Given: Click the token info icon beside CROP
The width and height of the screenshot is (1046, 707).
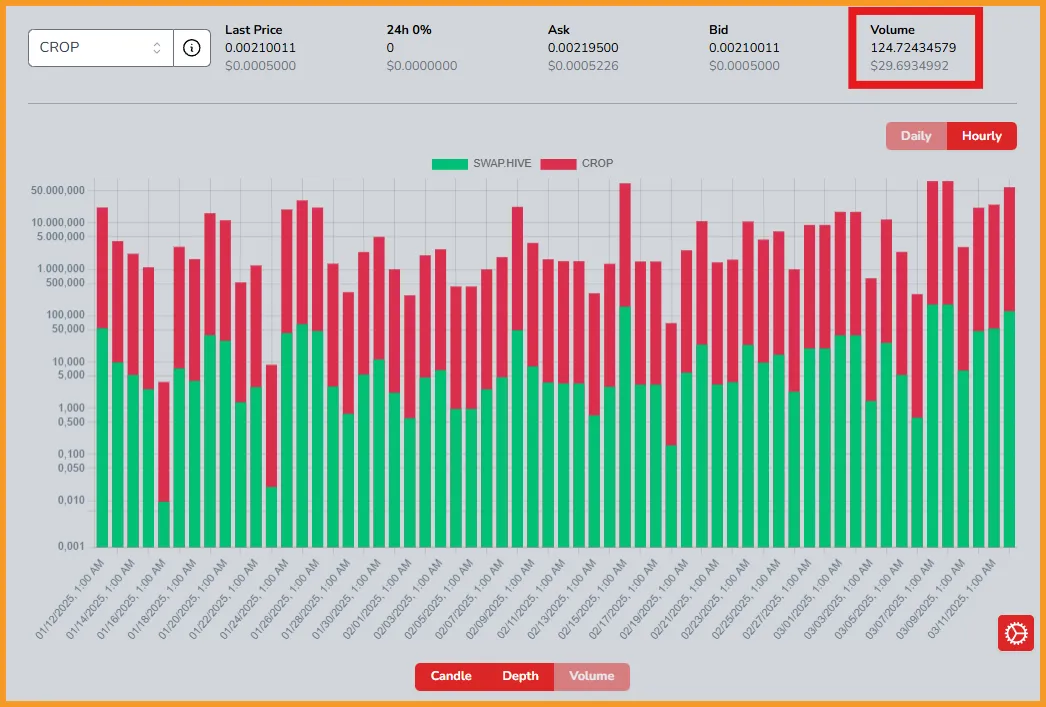Looking at the screenshot, I should click(x=192, y=48).
